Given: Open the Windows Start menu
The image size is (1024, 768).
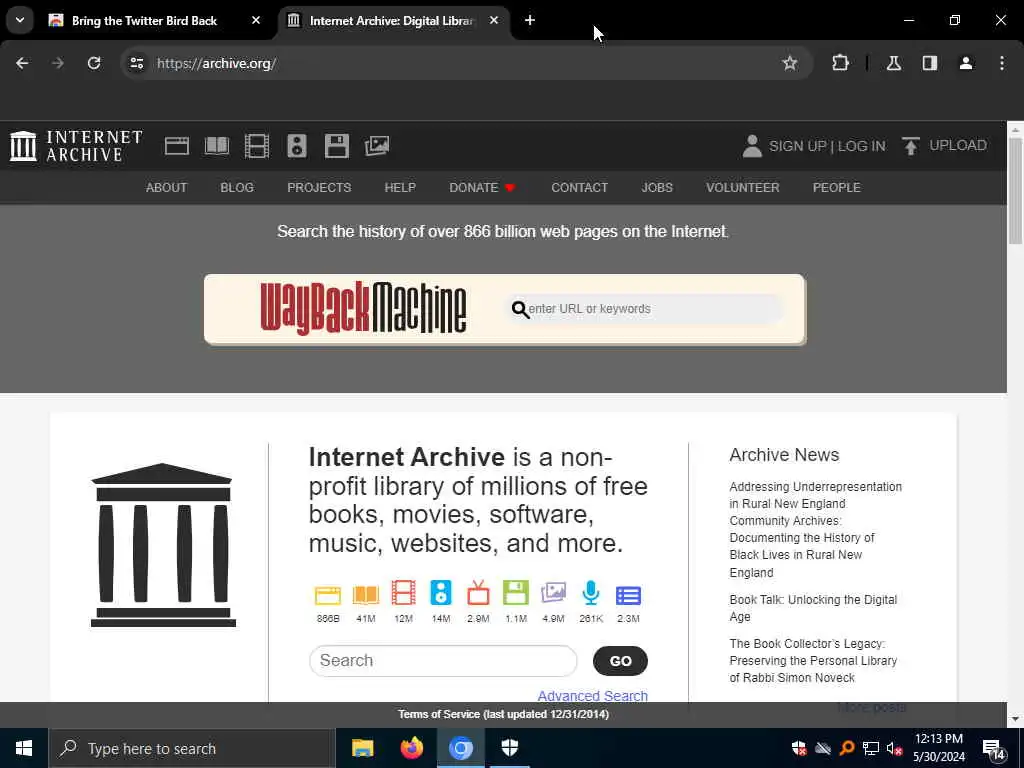Looking at the screenshot, I should (x=24, y=748).
